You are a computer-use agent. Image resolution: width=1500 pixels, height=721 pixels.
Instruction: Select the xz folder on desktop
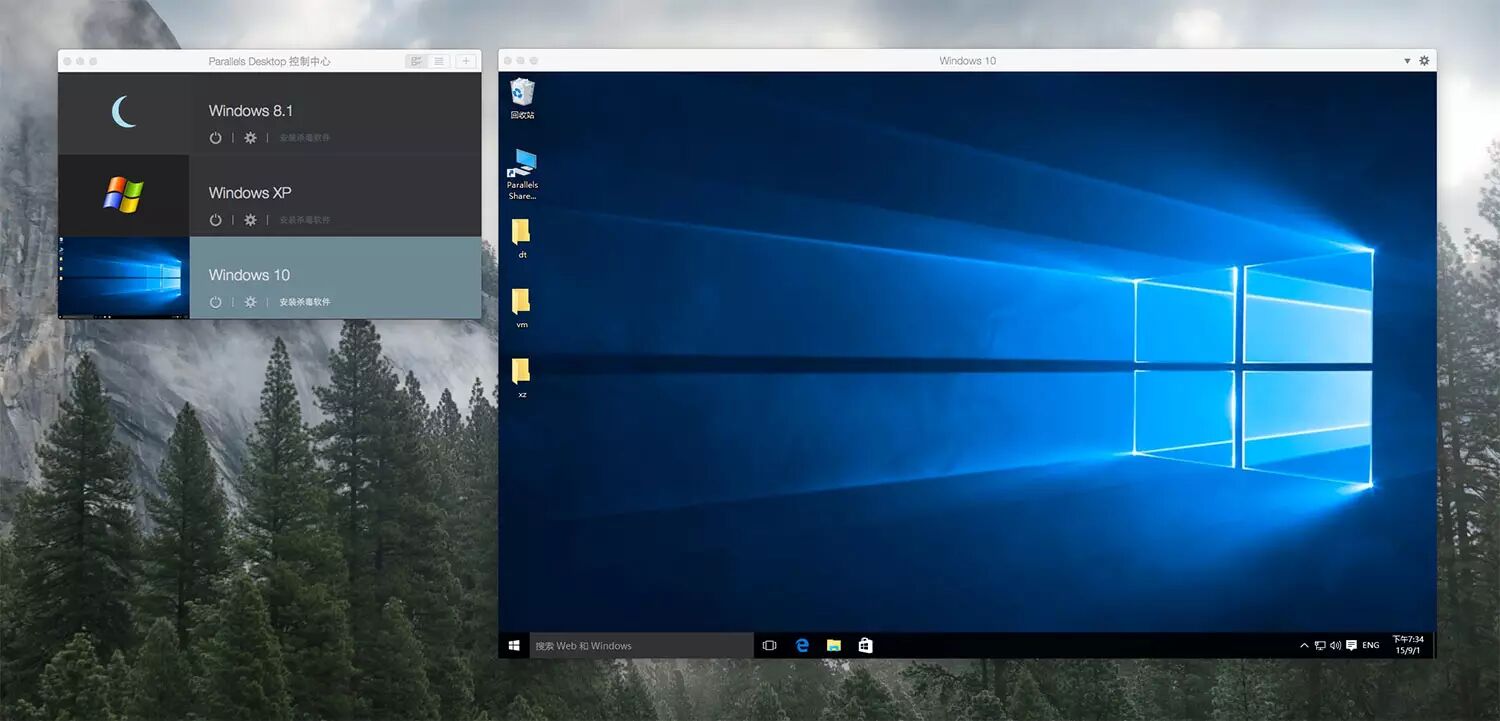[522, 378]
